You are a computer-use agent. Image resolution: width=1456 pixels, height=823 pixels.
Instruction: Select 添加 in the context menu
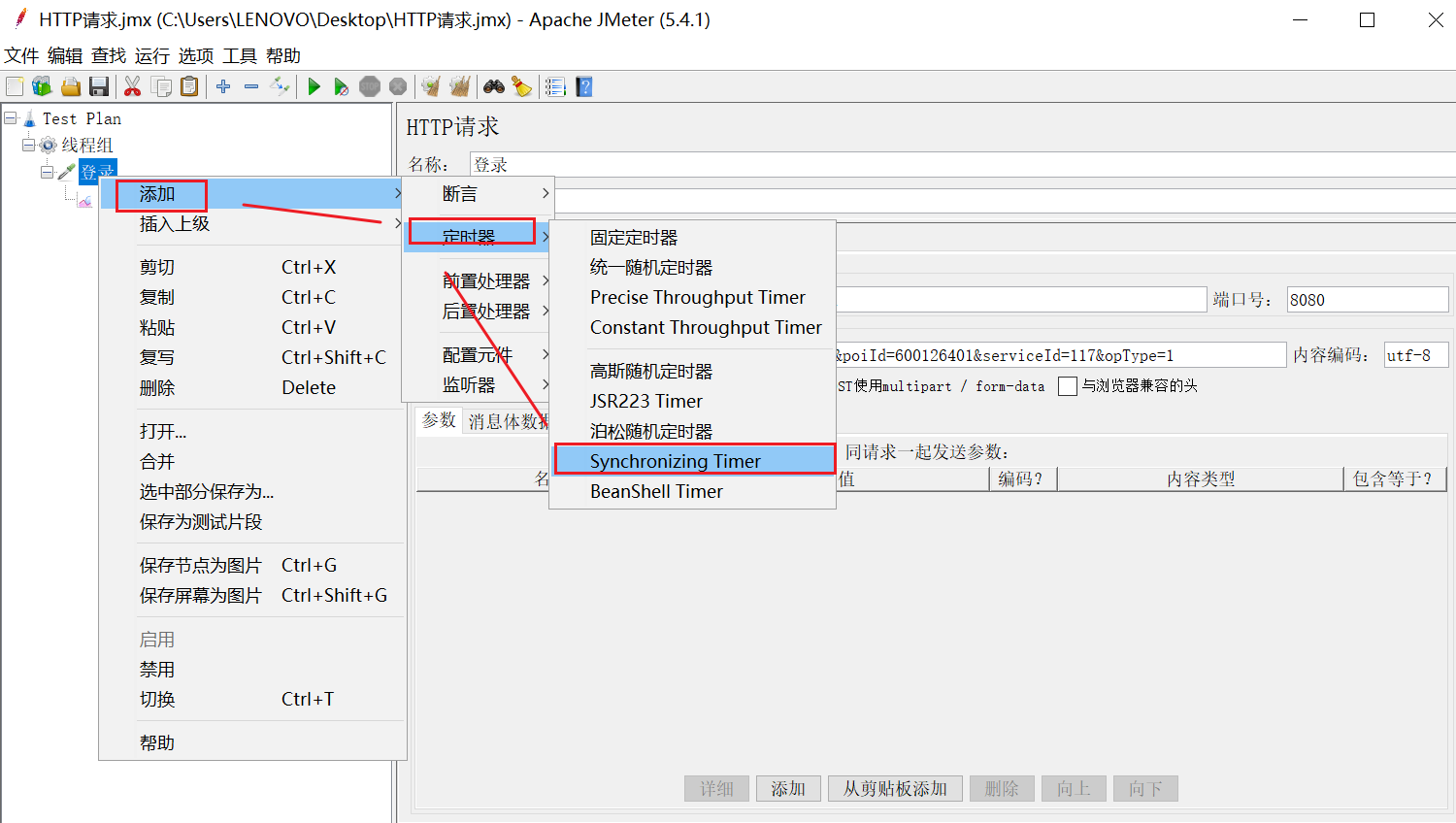click(252, 194)
